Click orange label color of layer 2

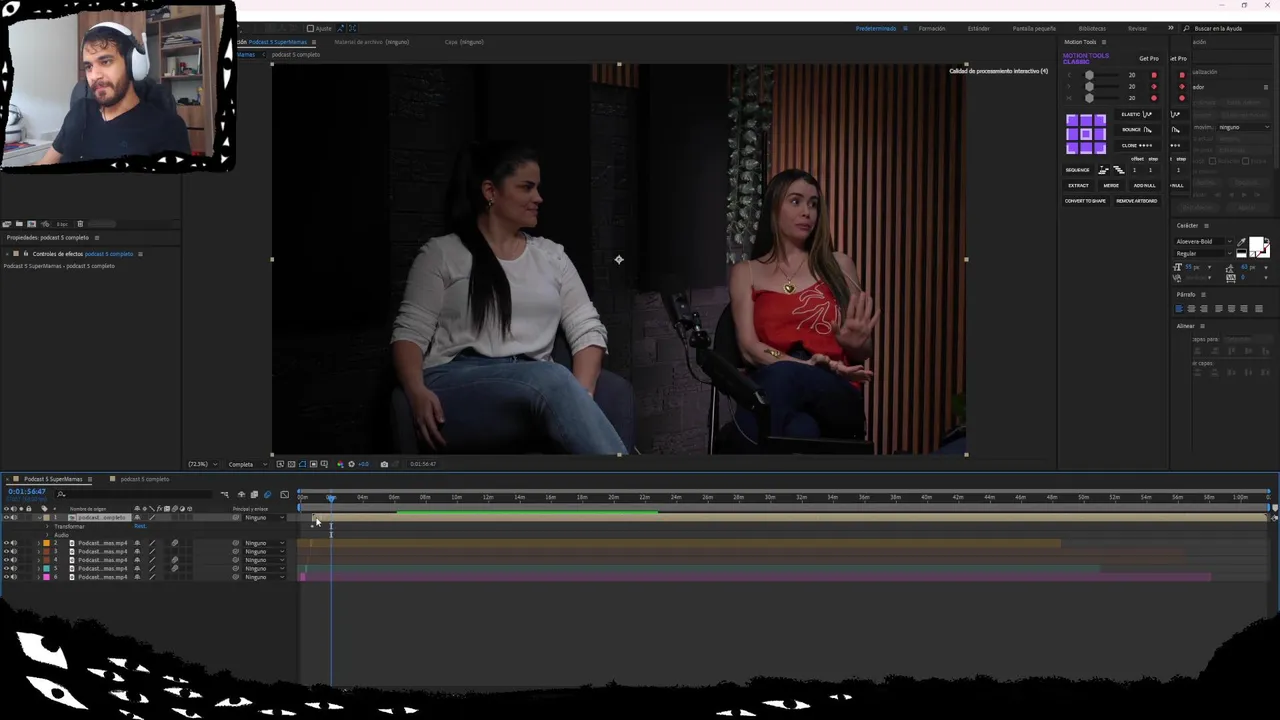46,543
